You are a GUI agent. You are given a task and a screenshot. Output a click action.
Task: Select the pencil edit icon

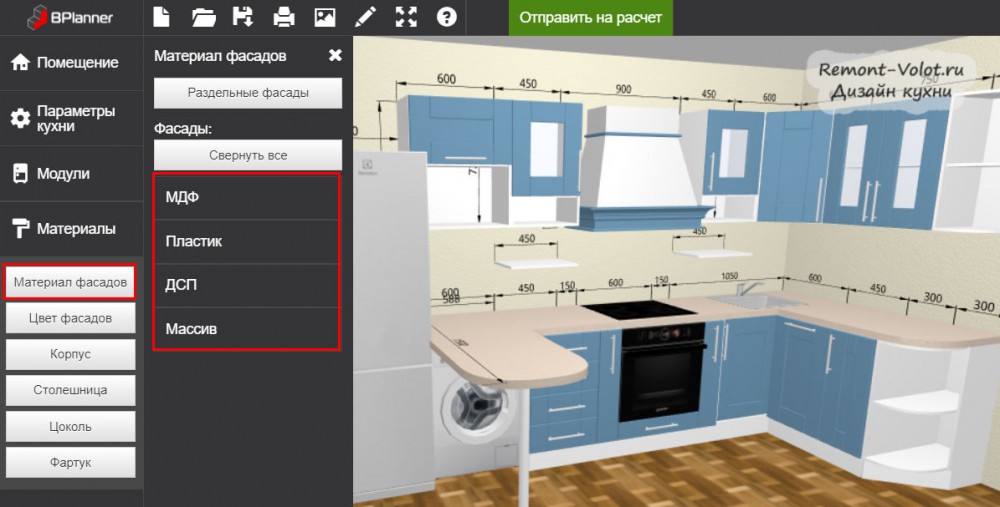point(365,17)
